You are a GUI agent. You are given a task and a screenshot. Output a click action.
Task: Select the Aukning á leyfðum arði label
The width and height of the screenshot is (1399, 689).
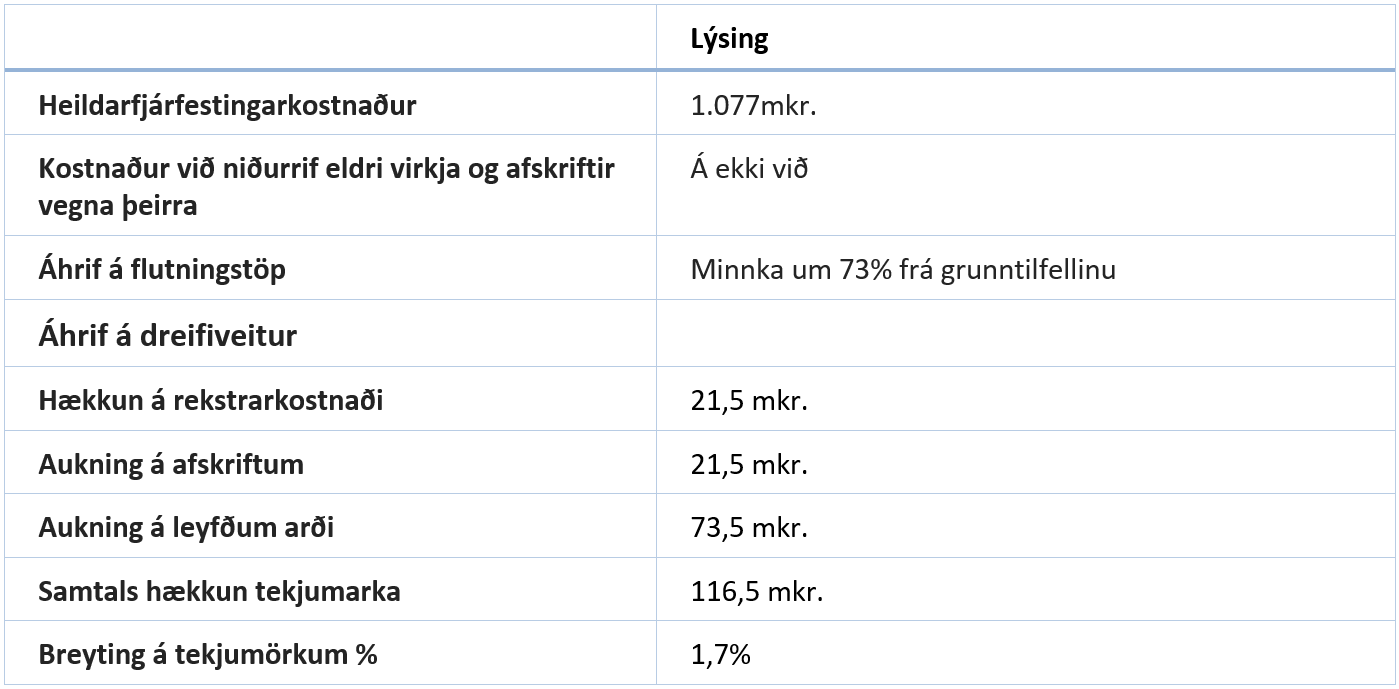pyautogui.click(x=186, y=527)
